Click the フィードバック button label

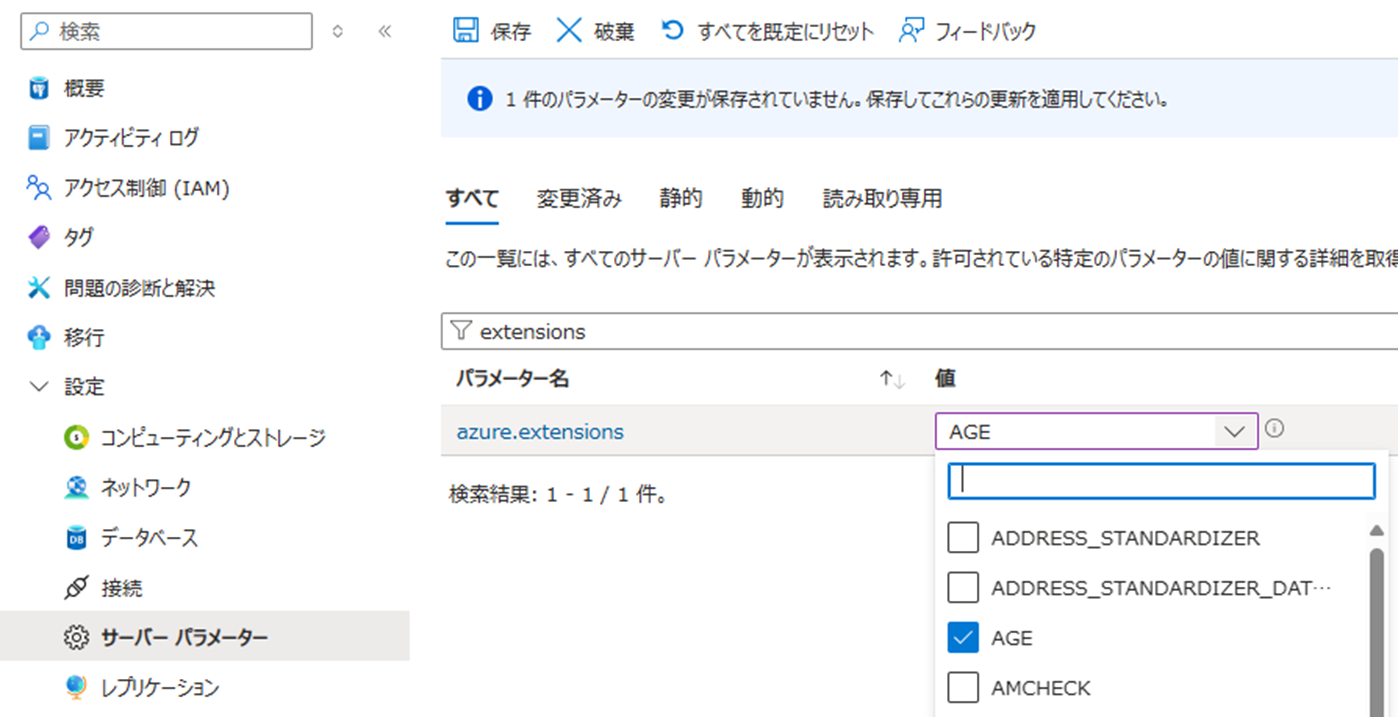click(x=986, y=31)
